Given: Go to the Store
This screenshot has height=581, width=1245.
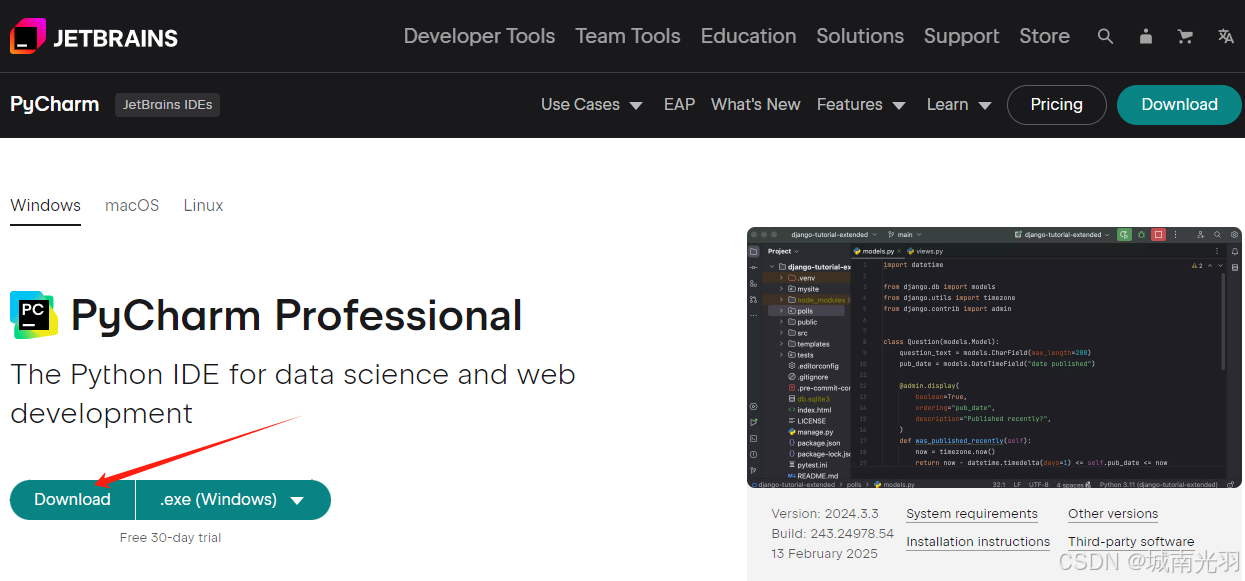Looking at the screenshot, I should click(1045, 36).
